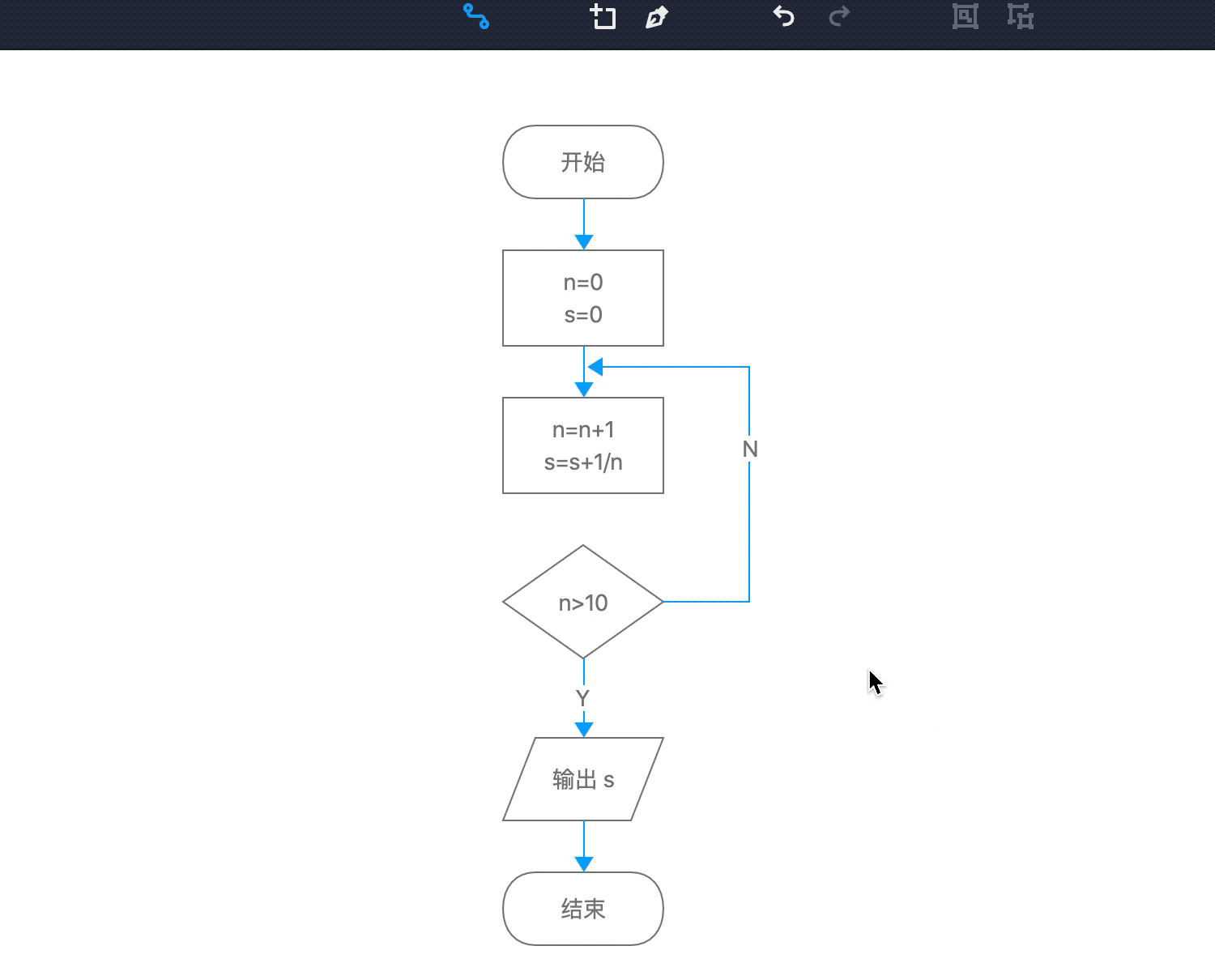Click the ungroup objects icon
The image size is (1215, 980).
pyautogui.click(x=1021, y=16)
